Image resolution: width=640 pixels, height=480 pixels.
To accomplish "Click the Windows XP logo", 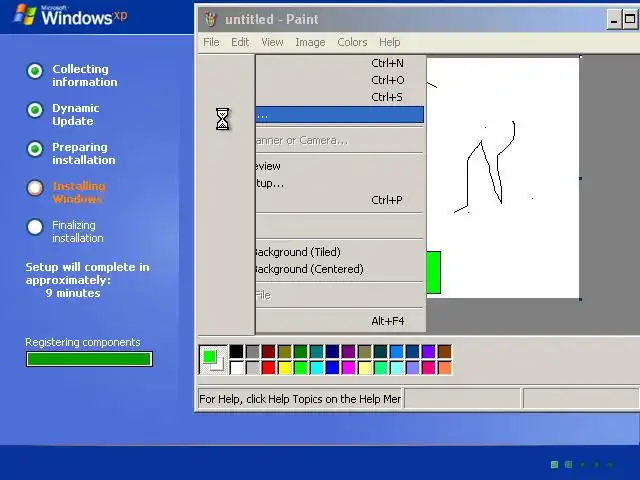I will [70, 16].
